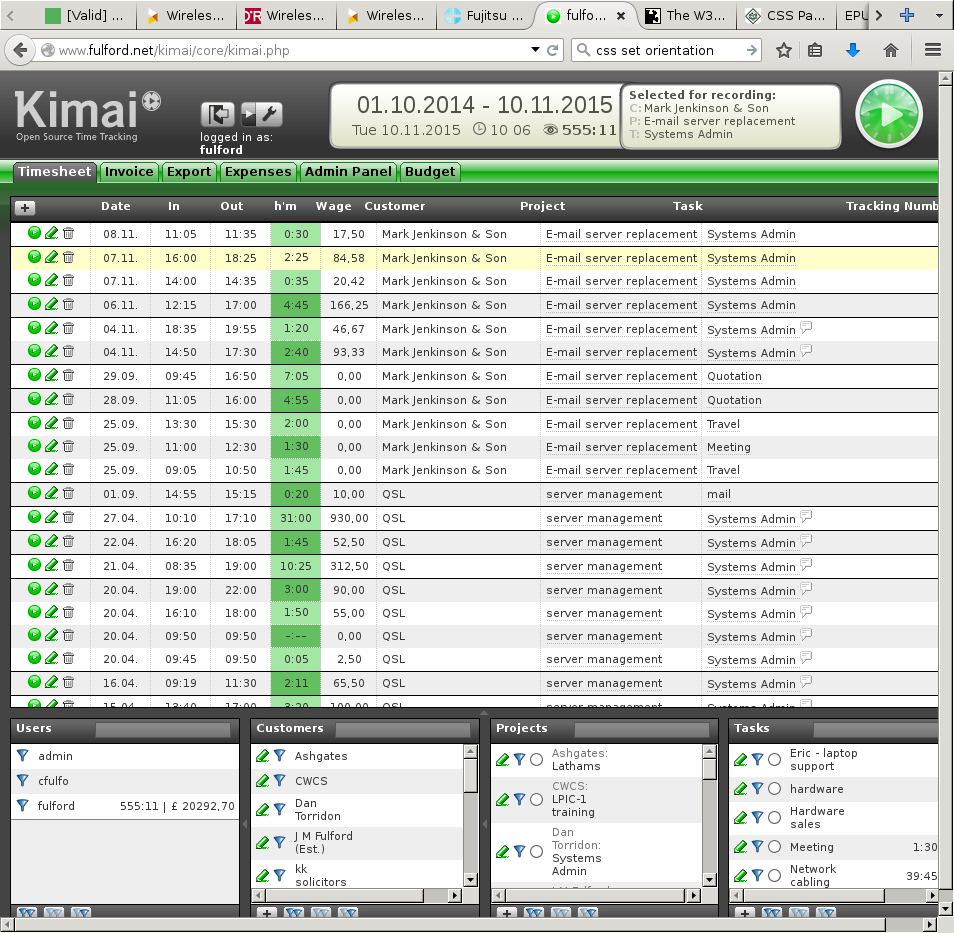Edit customer Ashgates with pencil icon
954x933 pixels.
[x=262, y=756]
